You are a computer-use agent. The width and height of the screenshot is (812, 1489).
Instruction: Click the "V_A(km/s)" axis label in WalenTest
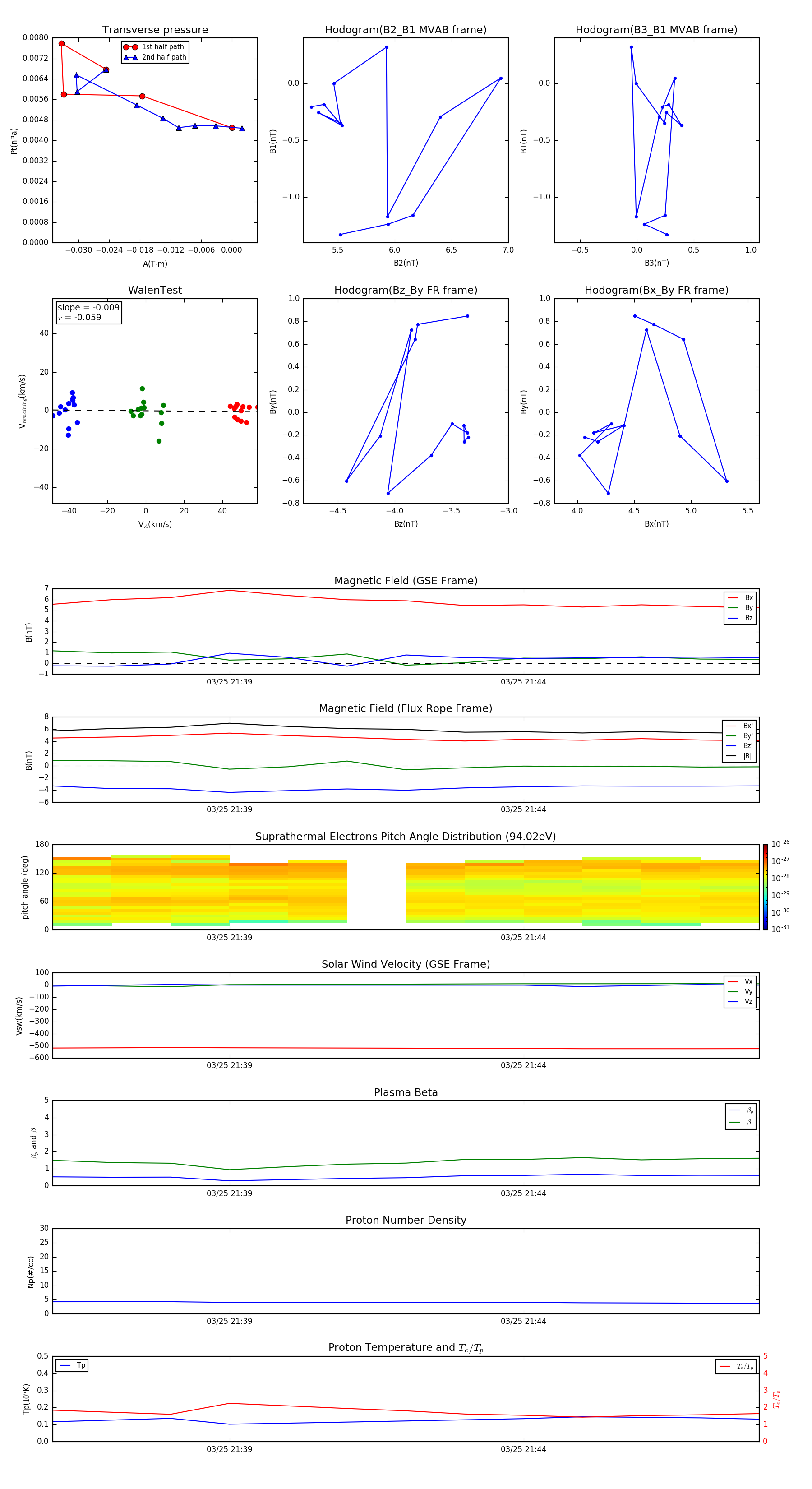tap(155, 524)
